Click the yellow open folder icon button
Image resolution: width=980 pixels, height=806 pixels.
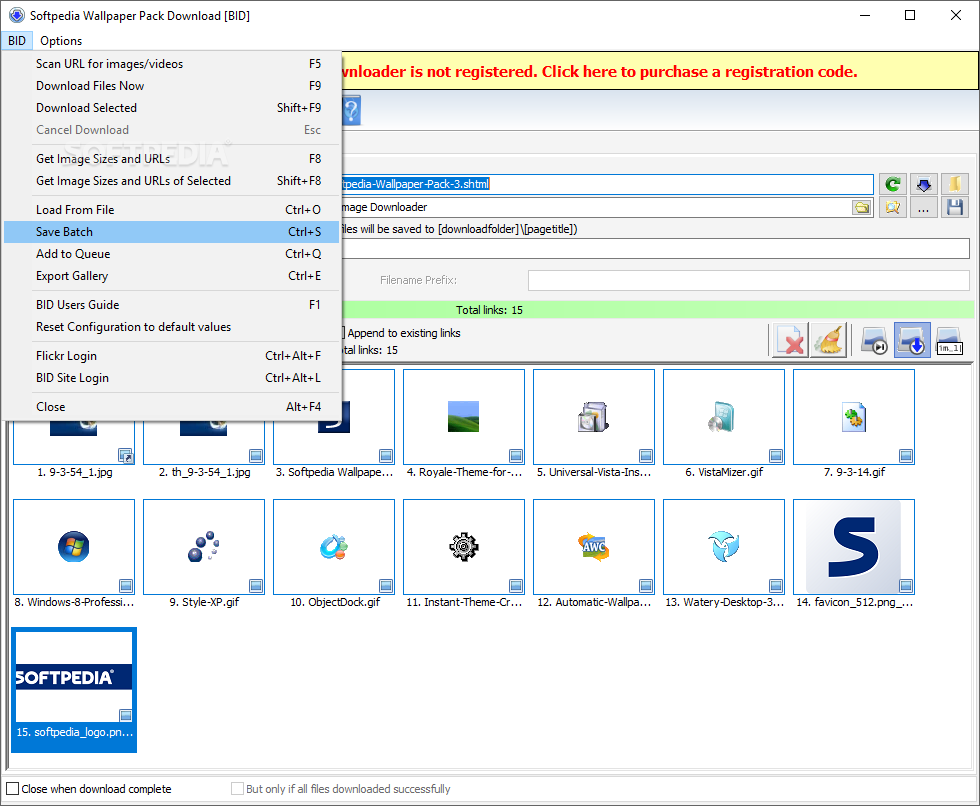click(x=955, y=184)
